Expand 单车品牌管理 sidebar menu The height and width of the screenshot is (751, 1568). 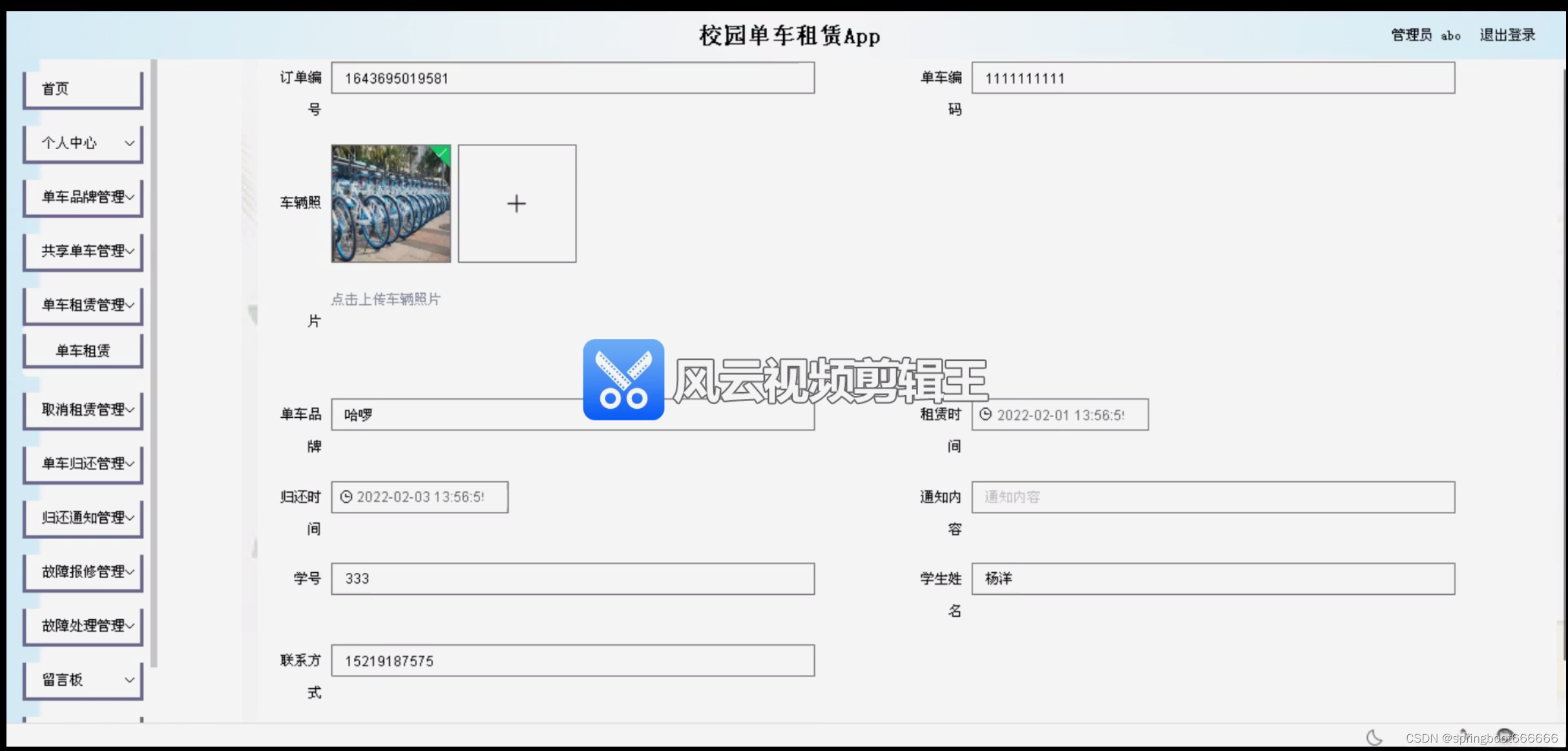click(83, 197)
